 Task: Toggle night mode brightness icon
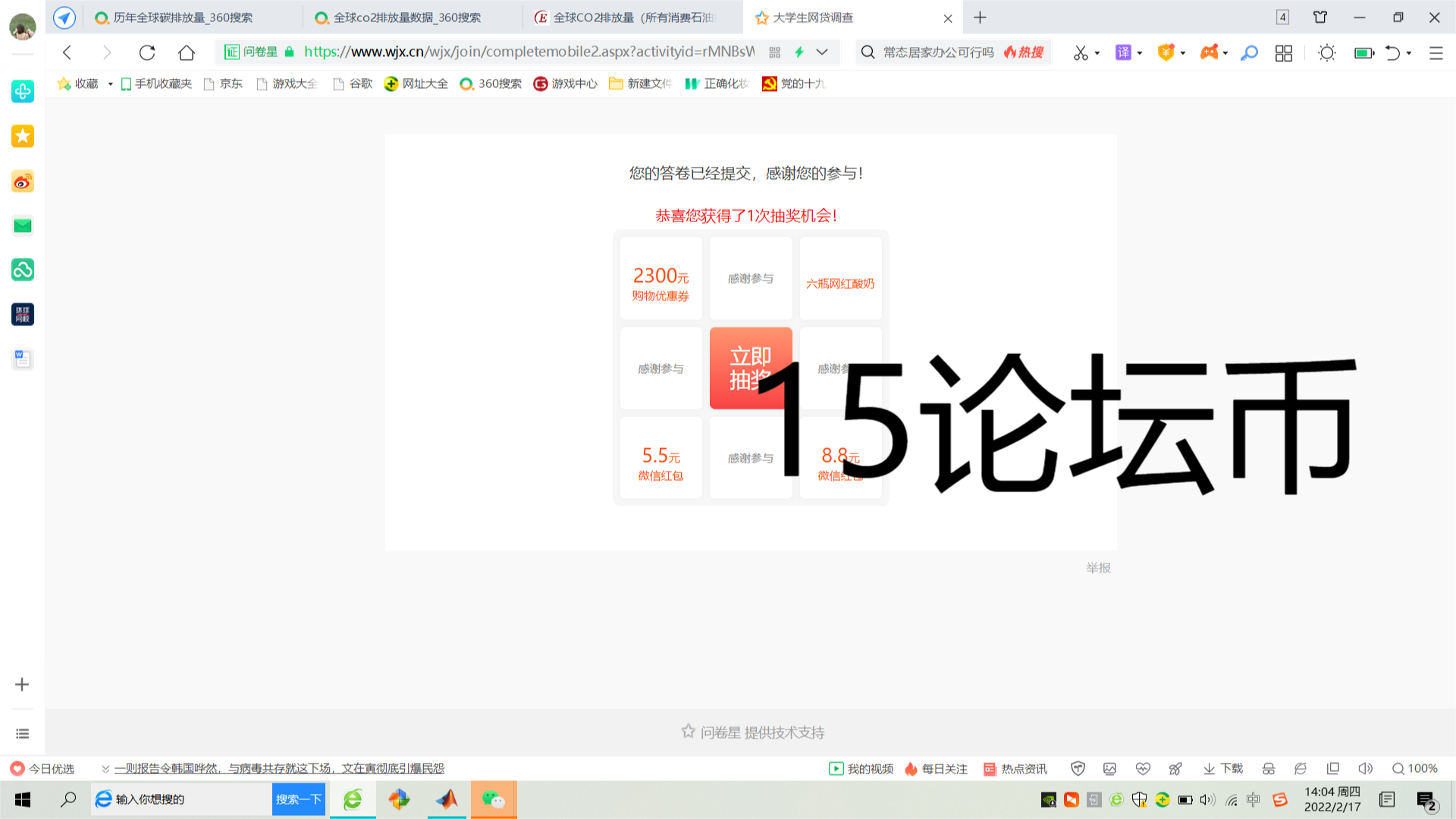pos(1326,52)
